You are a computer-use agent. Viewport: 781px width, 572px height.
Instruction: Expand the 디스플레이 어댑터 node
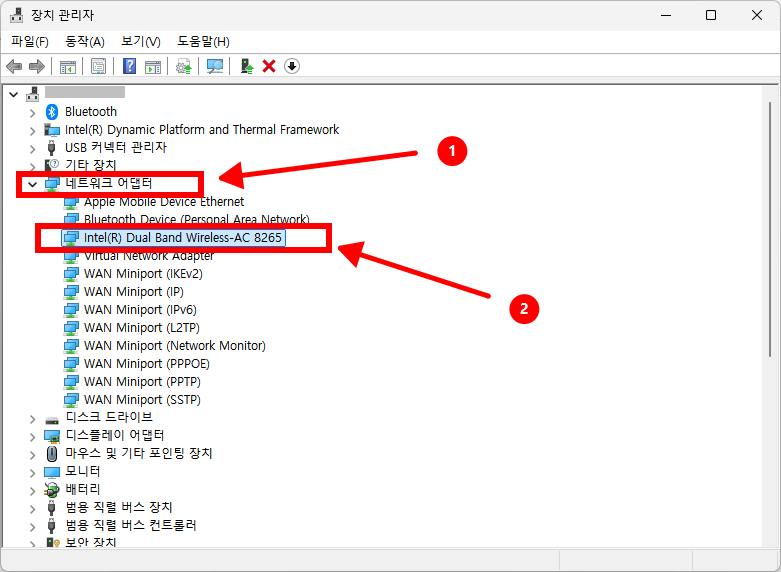click(x=32, y=436)
